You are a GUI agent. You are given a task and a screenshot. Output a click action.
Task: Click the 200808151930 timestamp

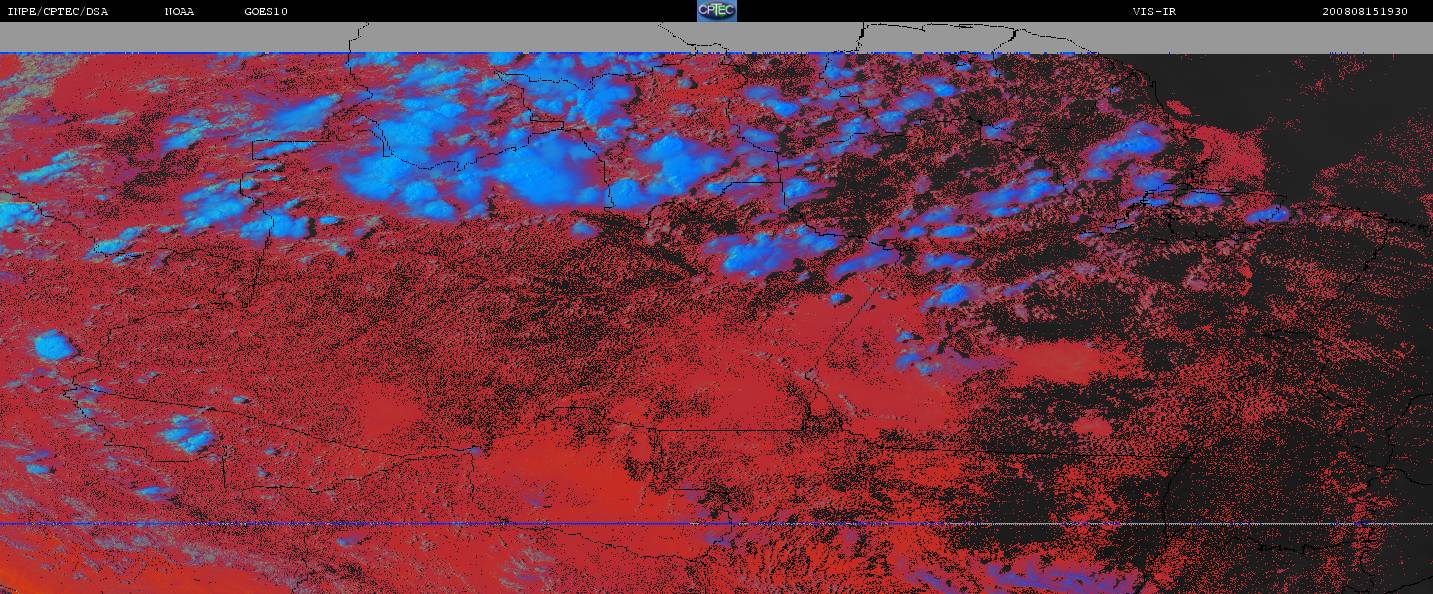point(1365,12)
